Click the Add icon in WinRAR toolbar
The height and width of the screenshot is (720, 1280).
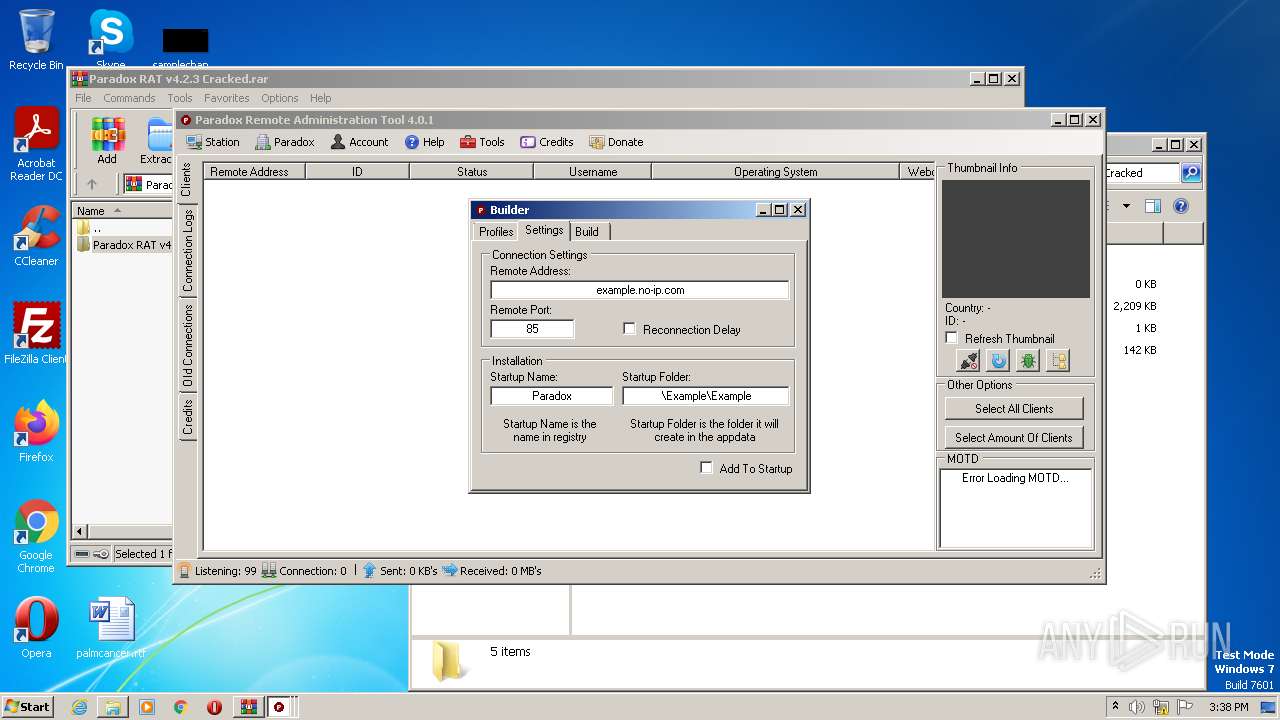(107, 141)
